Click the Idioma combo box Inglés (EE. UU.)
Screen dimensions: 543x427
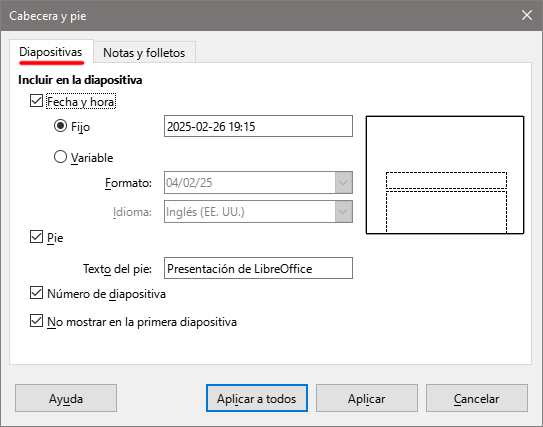tap(258, 211)
